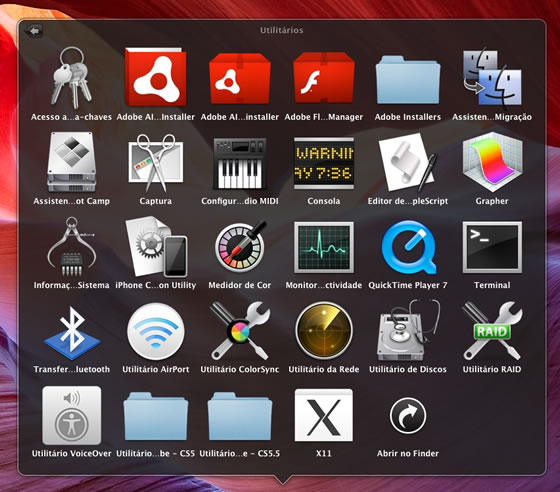Image resolution: width=560 pixels, height=492 pixels.
Task: Open the Monitor de Actividade icon
Action: (324, 247)
